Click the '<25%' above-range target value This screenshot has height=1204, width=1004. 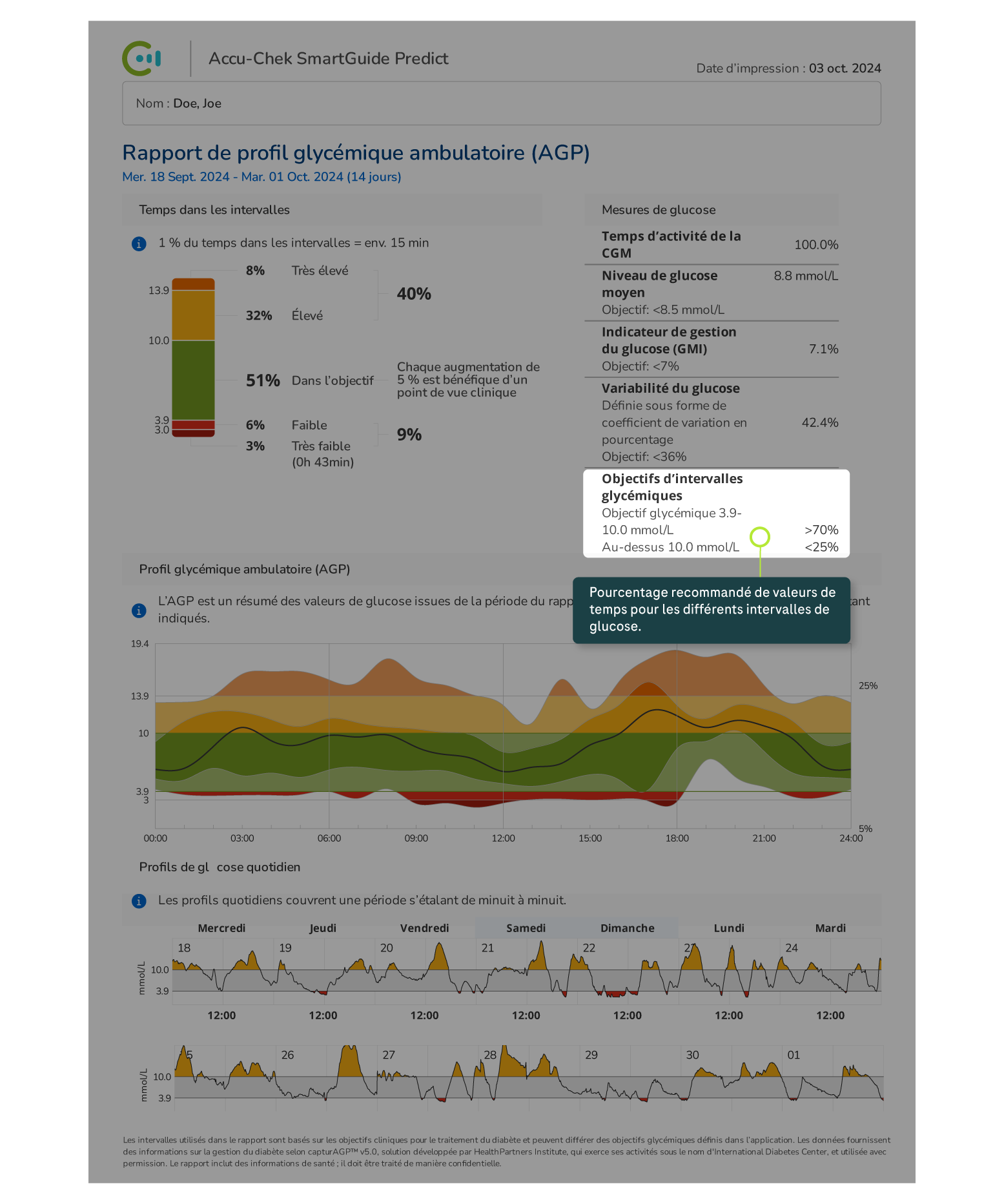tap(821, 547)
